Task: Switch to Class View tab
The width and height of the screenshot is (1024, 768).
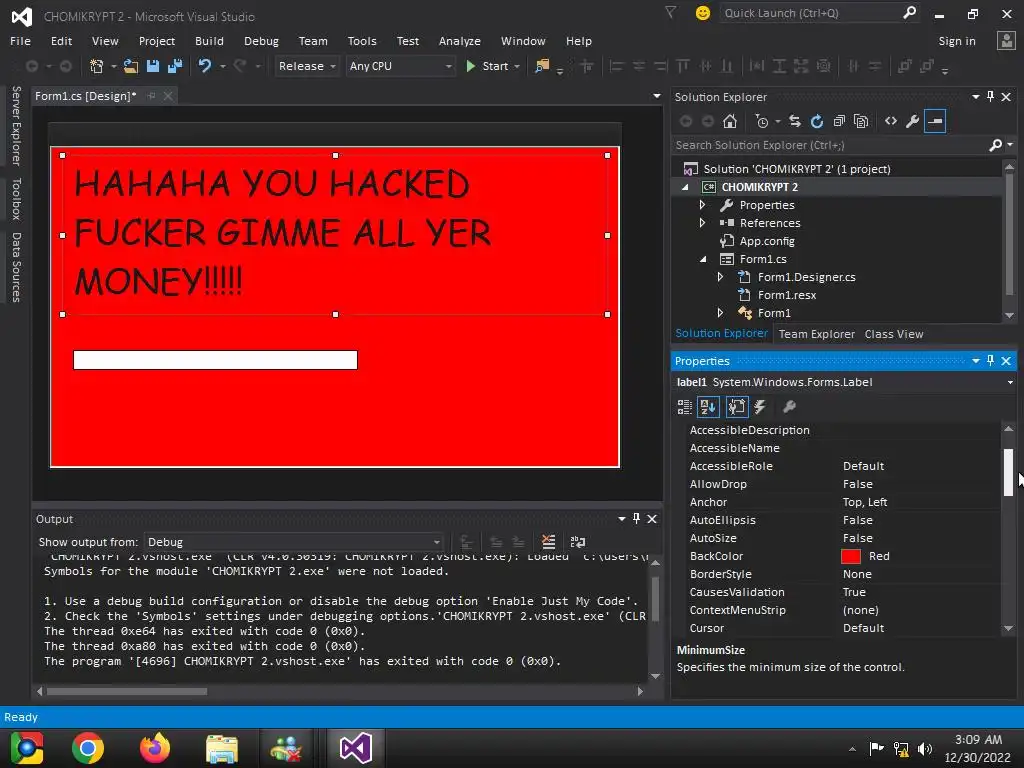Action: coord(893,334)
